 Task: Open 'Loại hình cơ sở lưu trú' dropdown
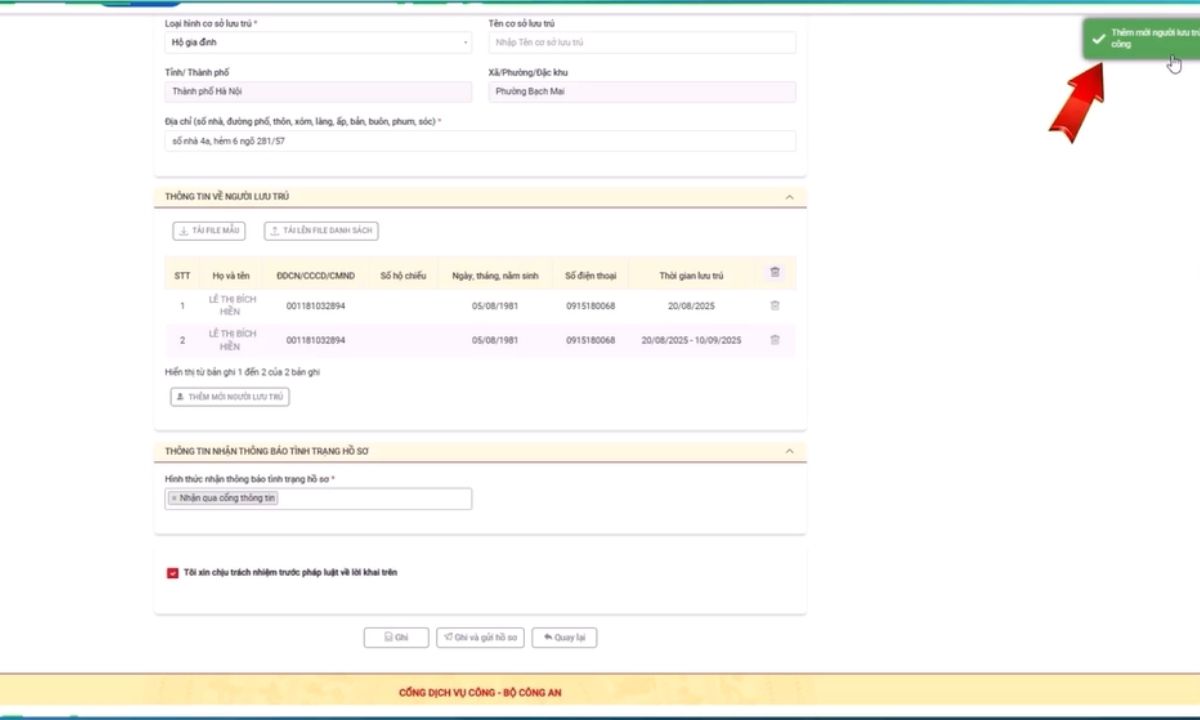(318, 43)
